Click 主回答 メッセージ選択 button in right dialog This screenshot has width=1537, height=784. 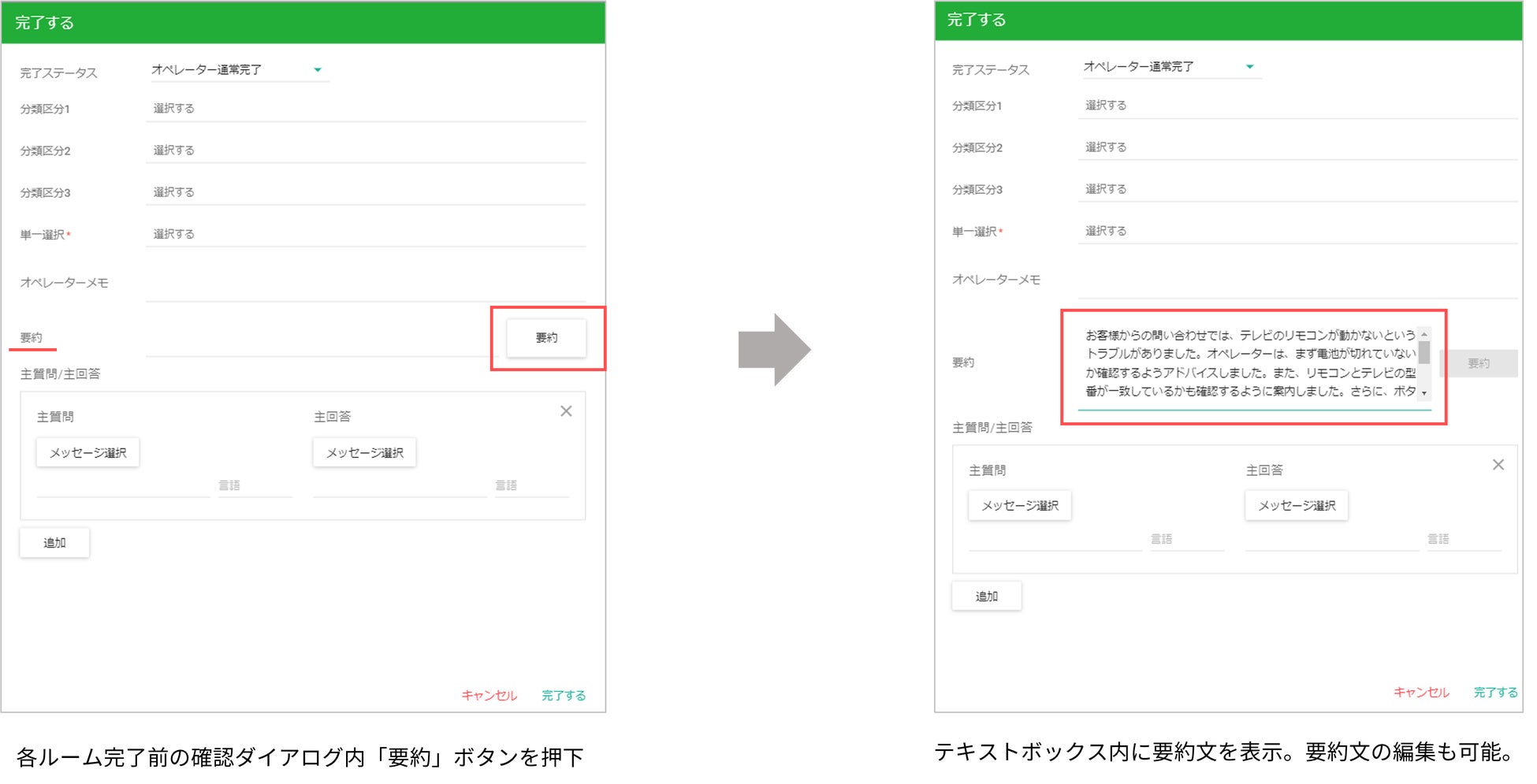[x=1297, y=506]
